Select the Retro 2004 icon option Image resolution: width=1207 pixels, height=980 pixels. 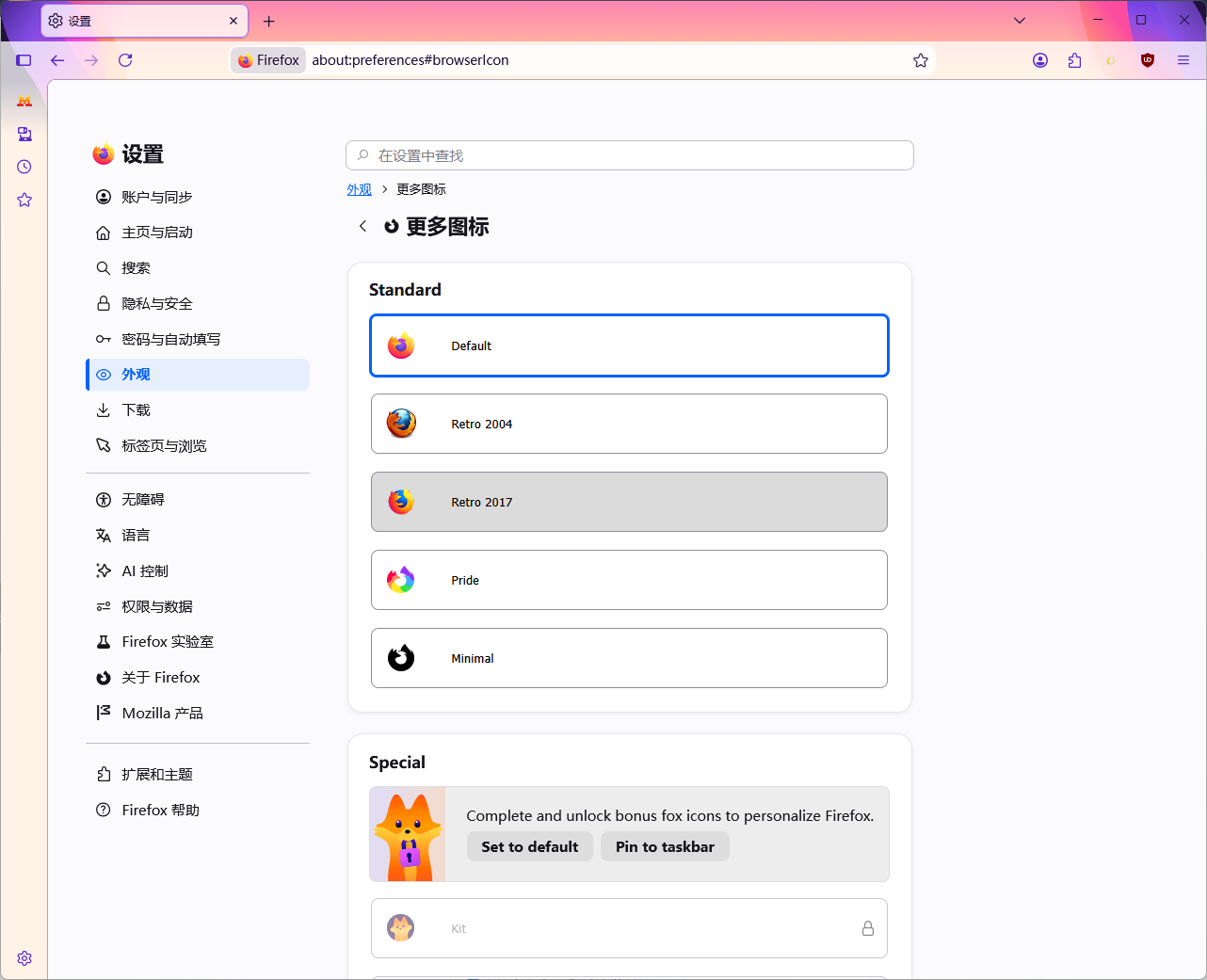coord(629,424)
